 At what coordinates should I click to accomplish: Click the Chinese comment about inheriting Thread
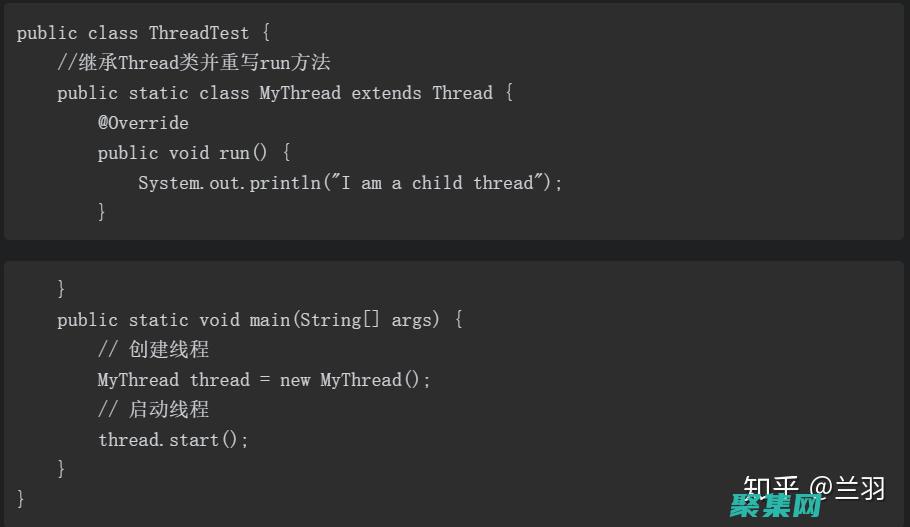click(x=193, y=63)
